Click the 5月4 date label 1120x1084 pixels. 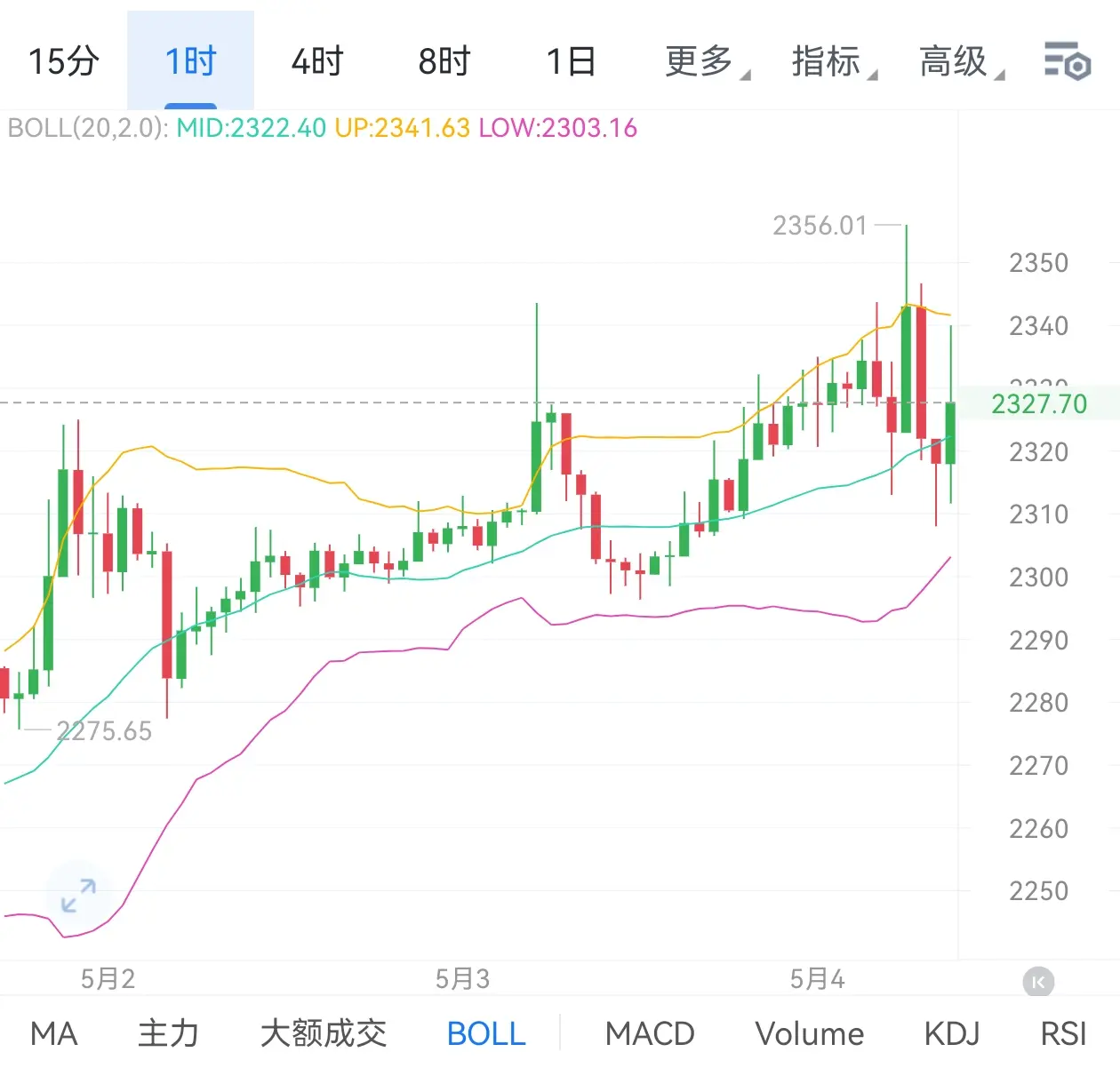coord(817,979)
